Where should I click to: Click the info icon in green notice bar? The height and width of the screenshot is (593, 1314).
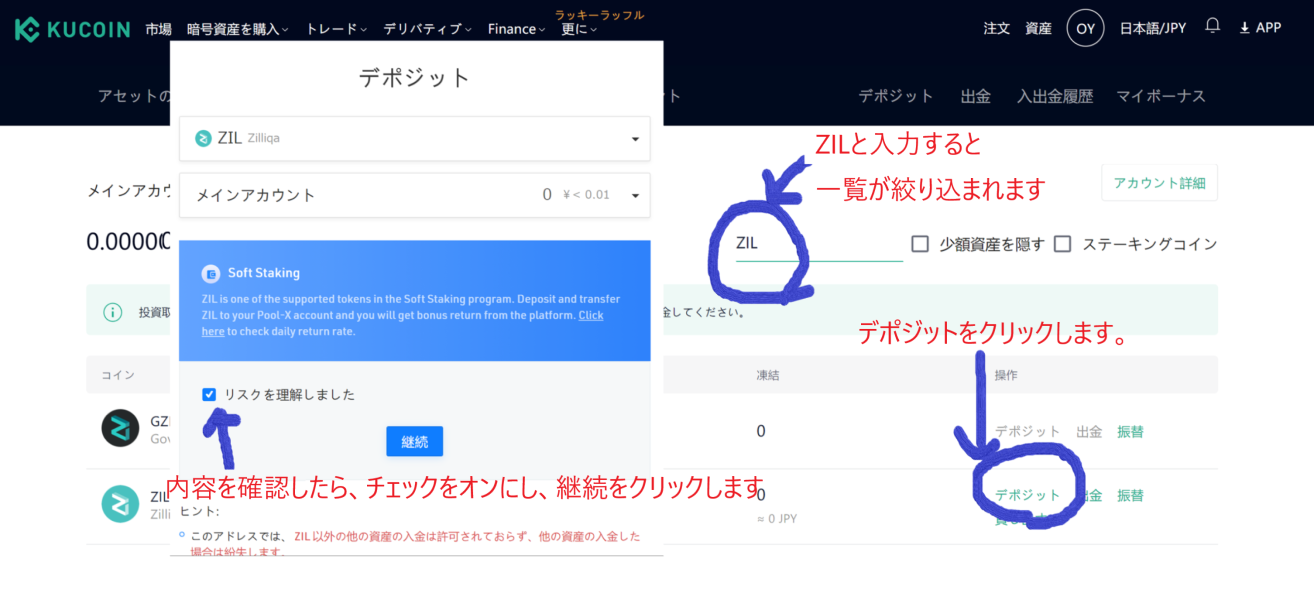[x=113, y=312]
